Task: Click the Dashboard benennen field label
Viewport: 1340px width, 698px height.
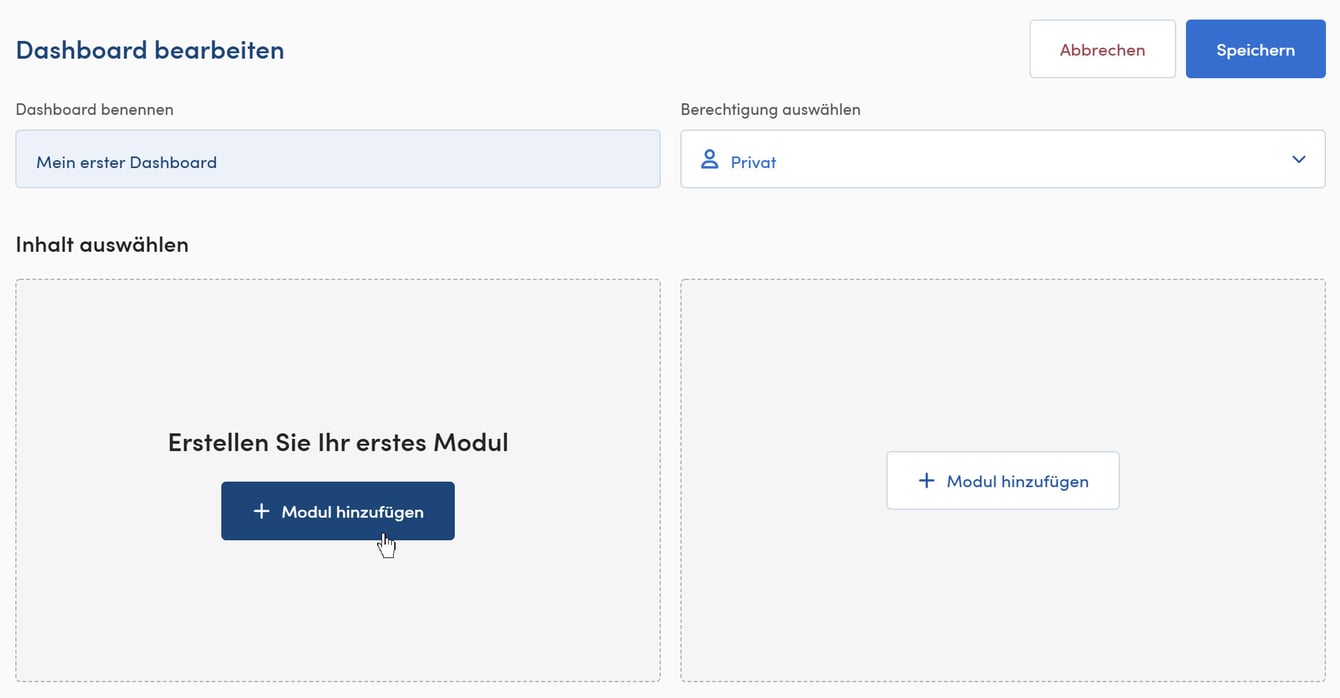Action: tap(94, 109)
